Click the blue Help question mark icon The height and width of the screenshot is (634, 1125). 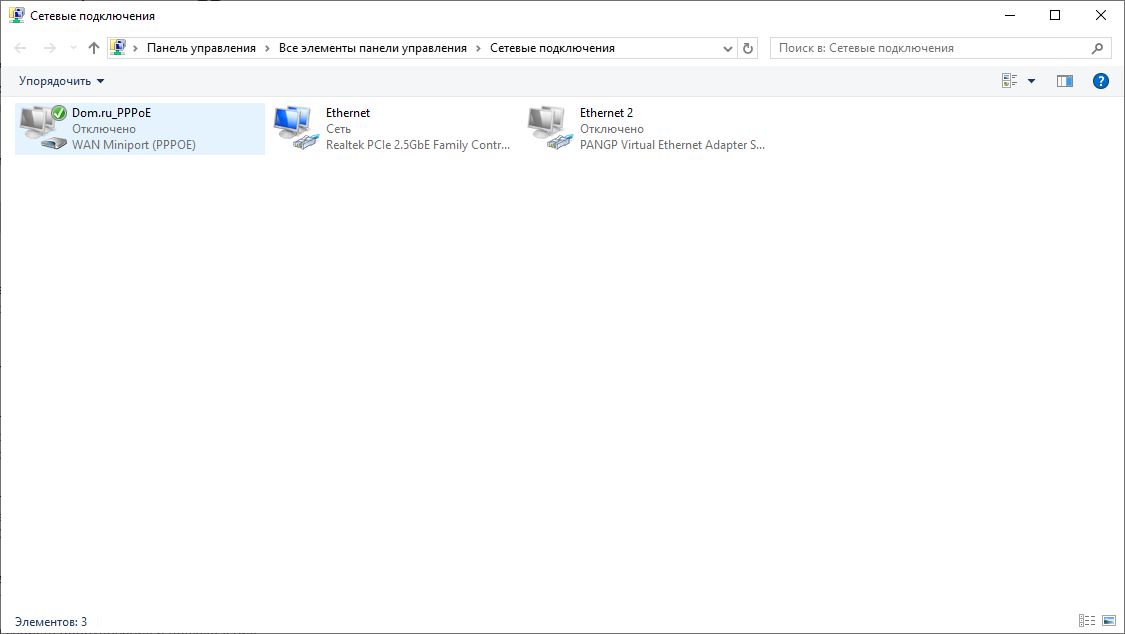pyautogui.click(x=1101, y=81)
